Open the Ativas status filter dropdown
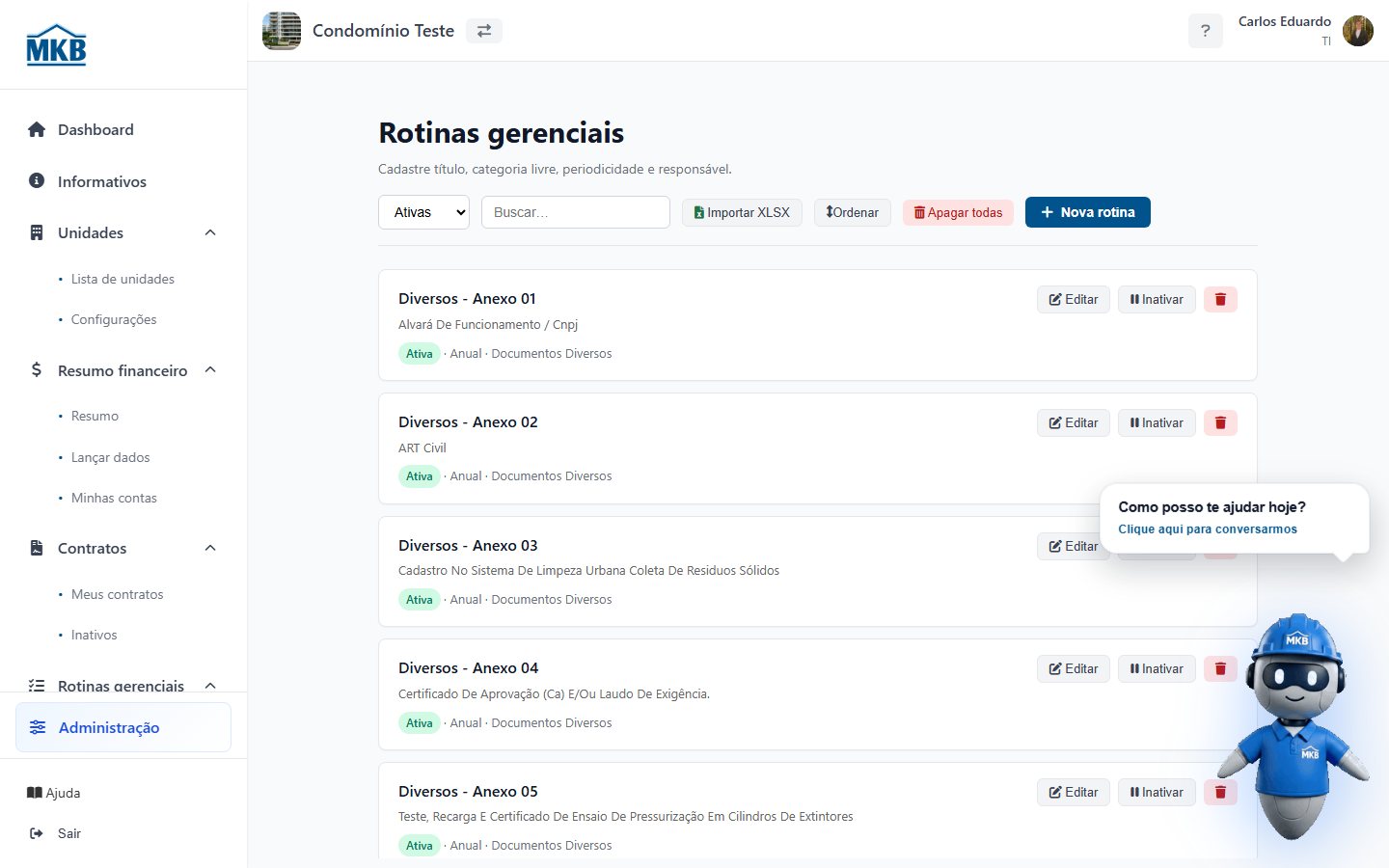1389x868 pixels. point(423,212)
